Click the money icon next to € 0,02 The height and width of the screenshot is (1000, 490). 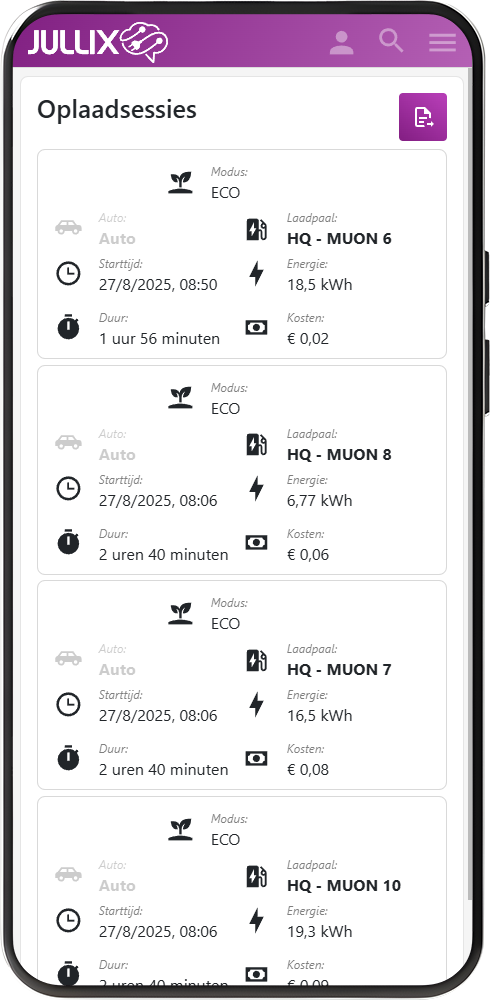pos(256,328)
